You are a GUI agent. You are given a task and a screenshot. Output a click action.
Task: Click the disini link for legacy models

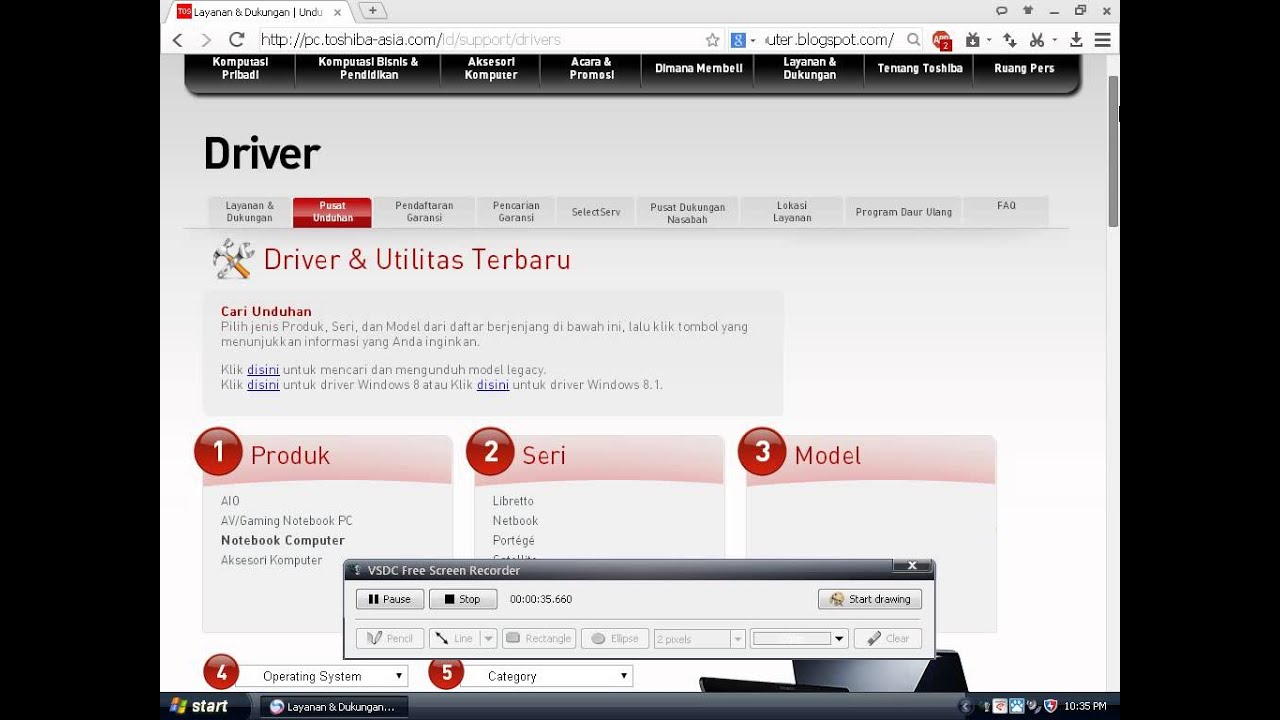(x=263, y=370)
